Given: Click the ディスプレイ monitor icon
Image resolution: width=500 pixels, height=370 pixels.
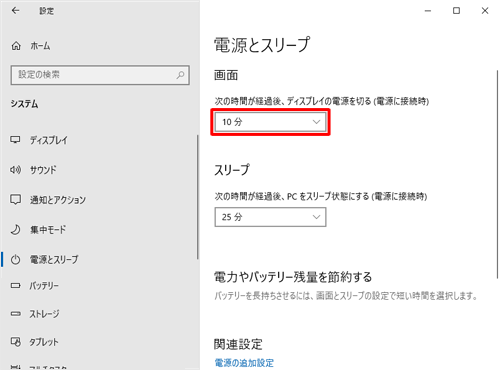Looking at the screenshot, I should [x=15, y=140].
